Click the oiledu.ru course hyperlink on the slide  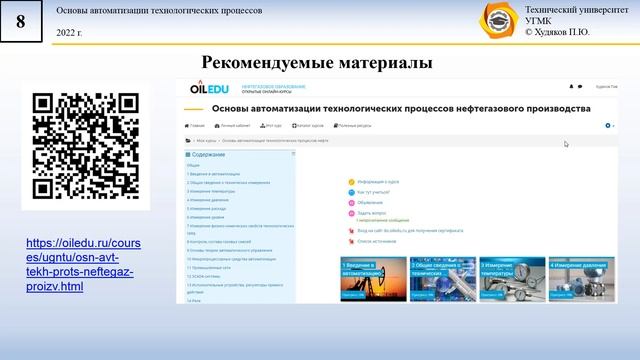(x=83, y=264)
